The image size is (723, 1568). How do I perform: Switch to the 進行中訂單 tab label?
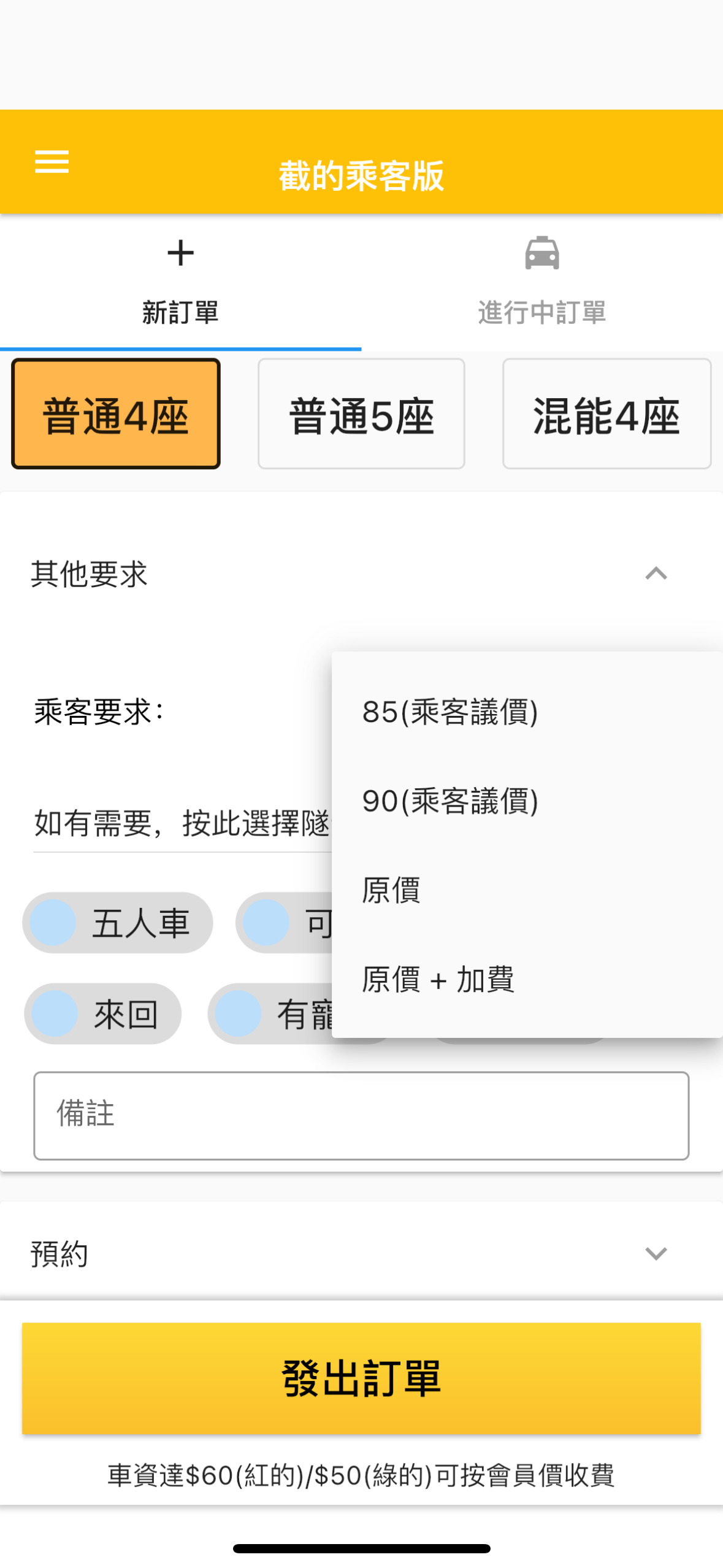click(541, 312)
